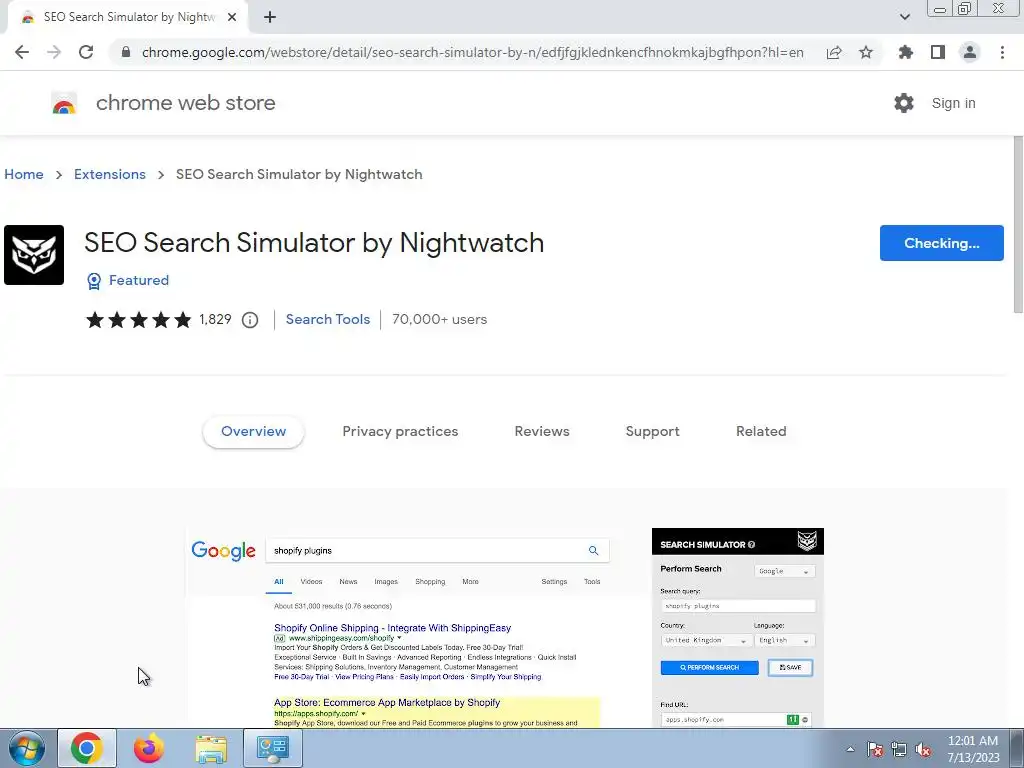Screen dimensions: 1024x768
Task: Click the extension title heading
Action: click(314, 242)
